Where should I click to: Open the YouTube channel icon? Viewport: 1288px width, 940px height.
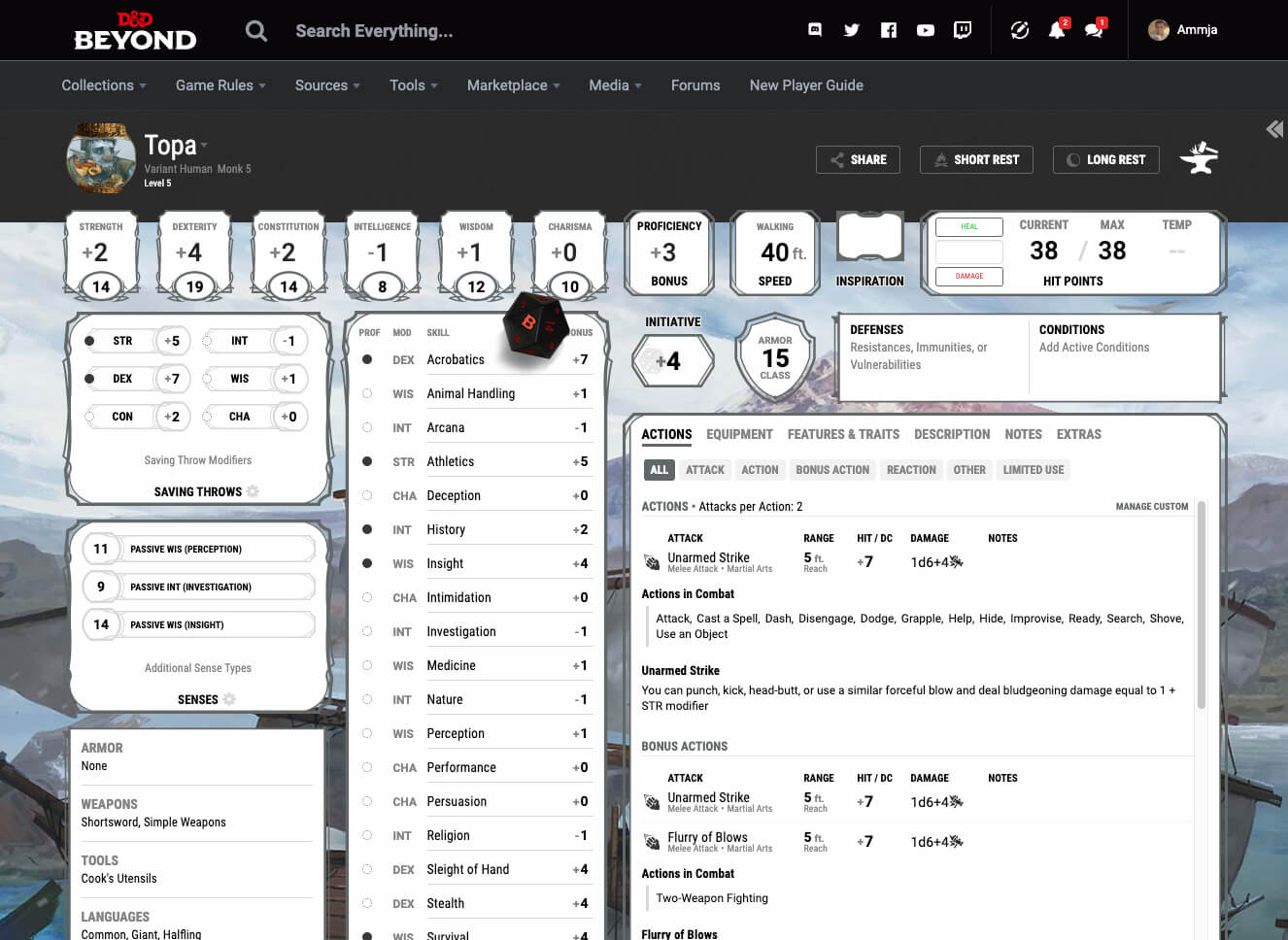pyautogui.click(x=925, y=29)
